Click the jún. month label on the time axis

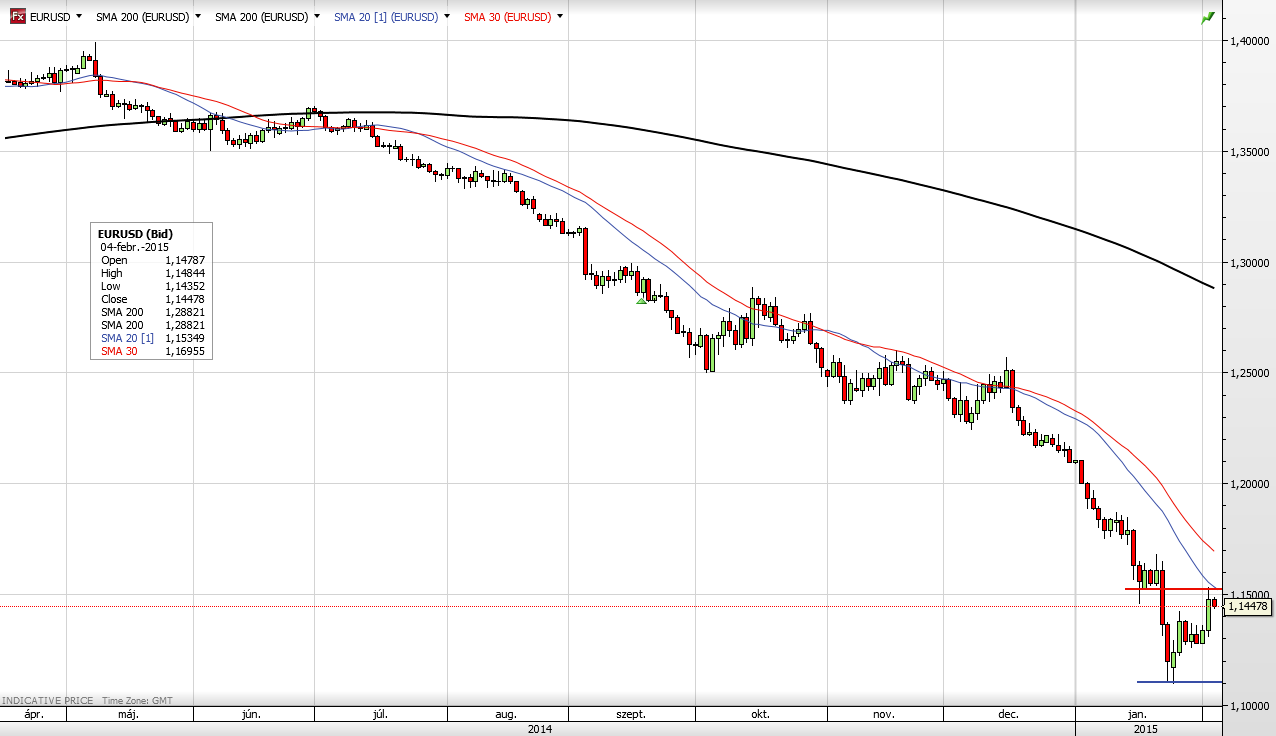tap(252, 715)
